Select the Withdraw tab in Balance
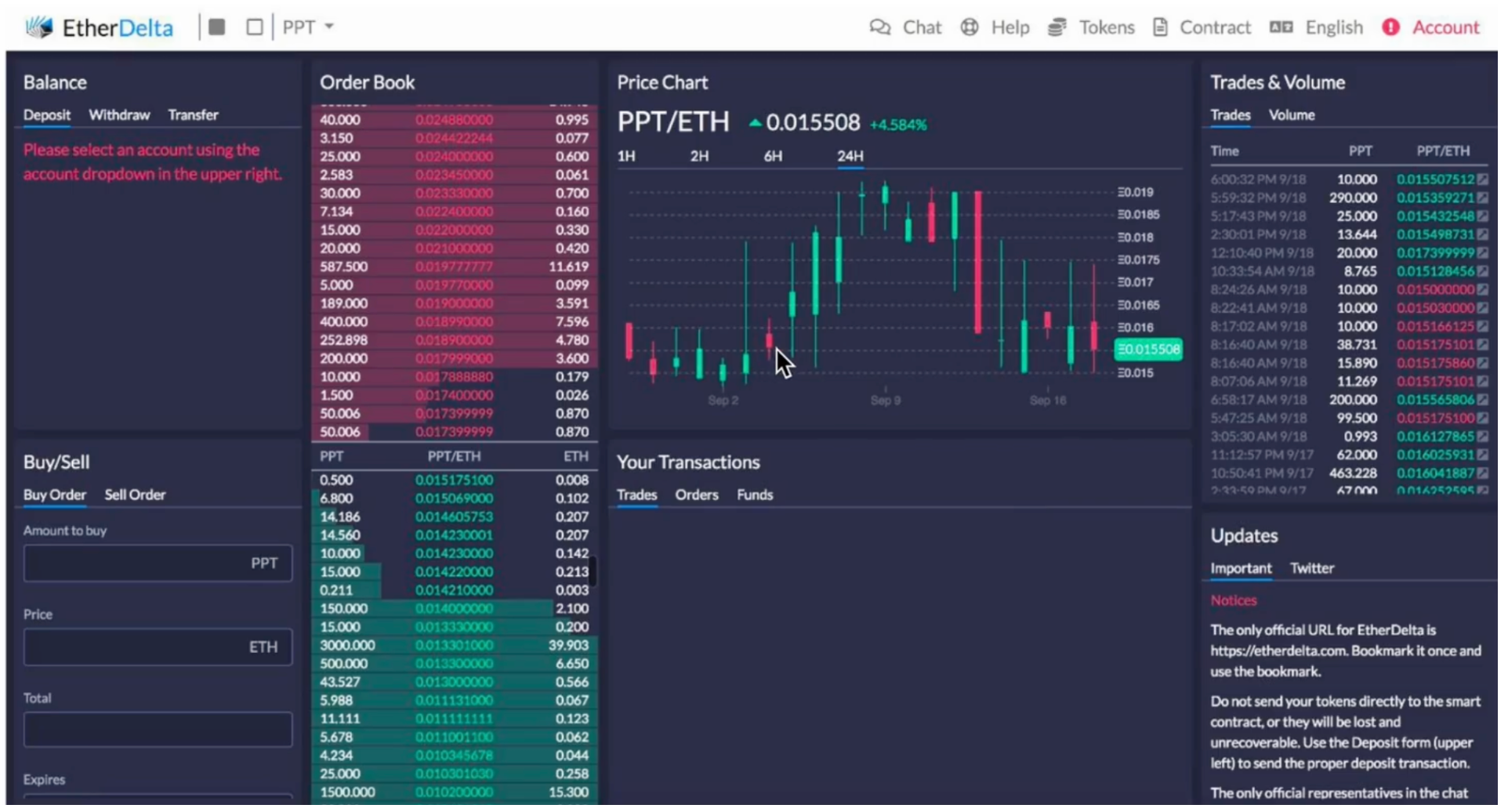Image resolution: width=1508 pixels, height=812 pixels. [120, 115]
